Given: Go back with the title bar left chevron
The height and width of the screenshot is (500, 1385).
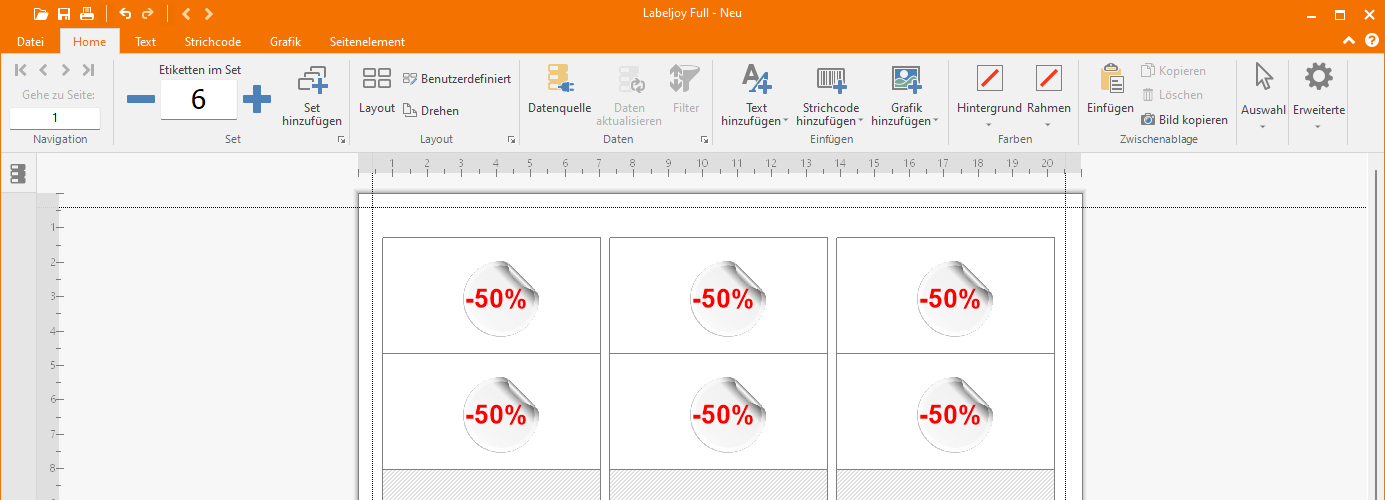Looking at the screenshot, I should 186,14.
